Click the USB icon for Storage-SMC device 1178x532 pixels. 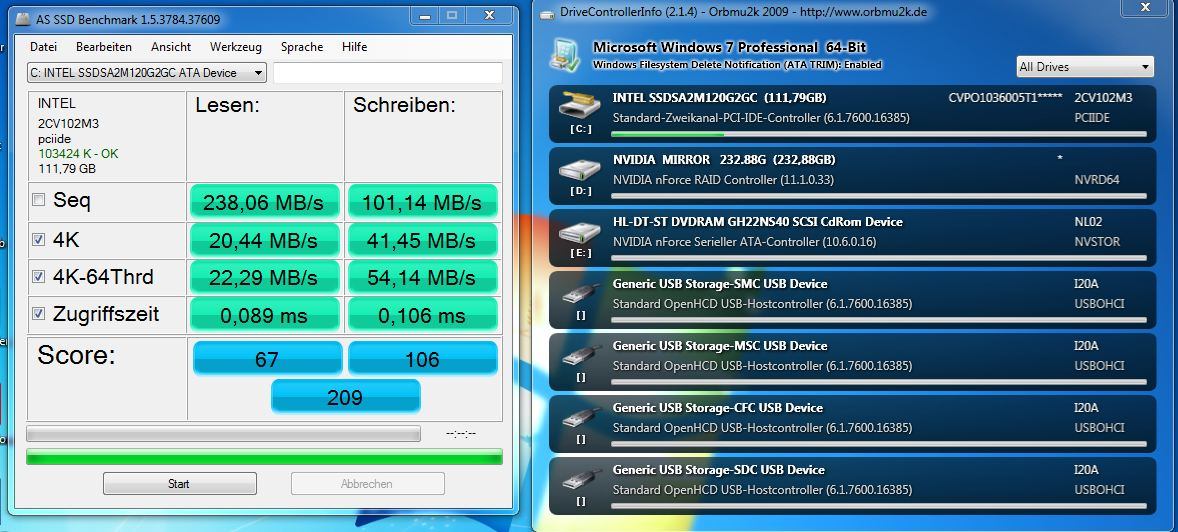tap(580, 293)
